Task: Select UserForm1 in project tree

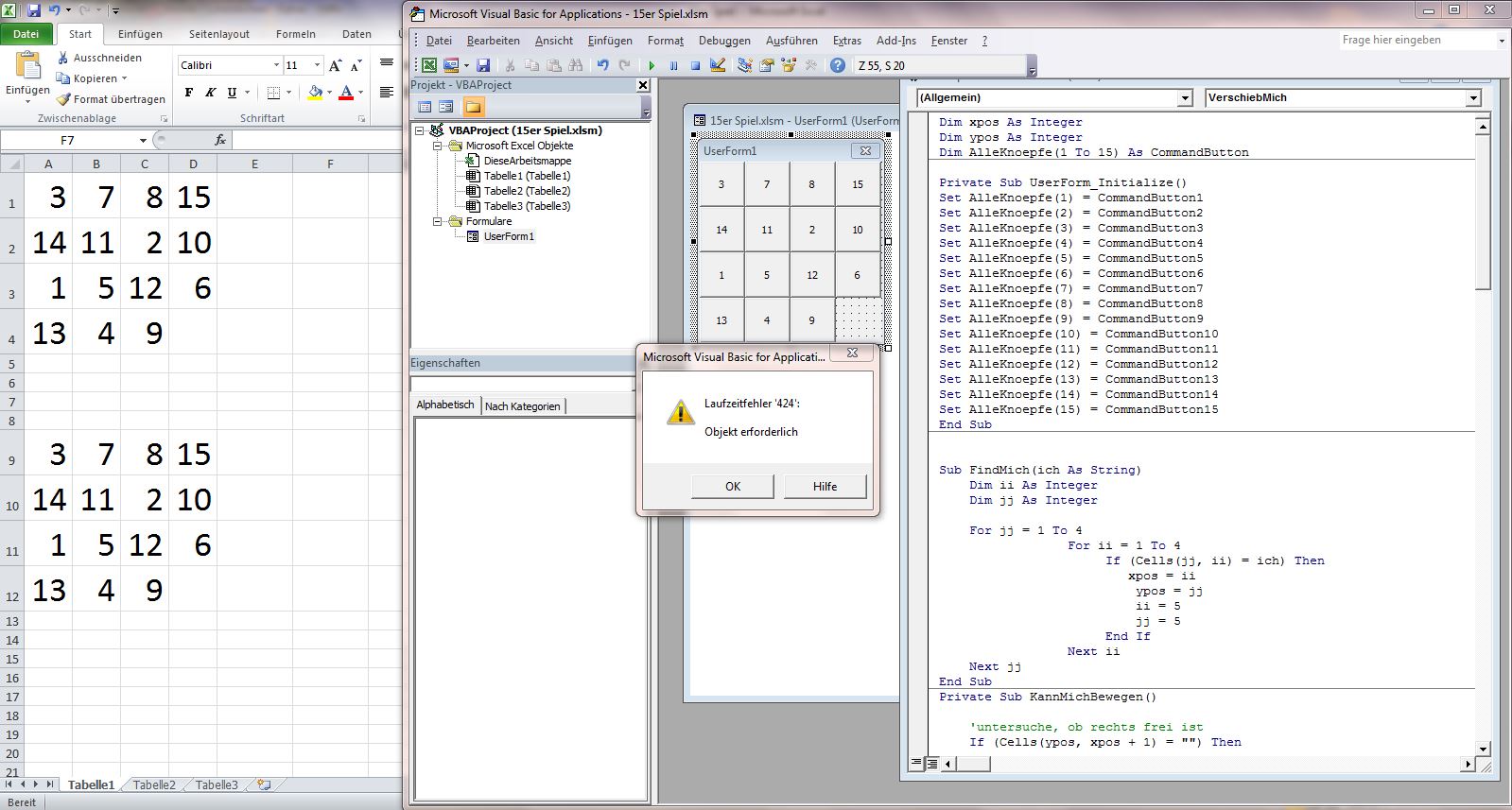Action: (x=509, y=236)
